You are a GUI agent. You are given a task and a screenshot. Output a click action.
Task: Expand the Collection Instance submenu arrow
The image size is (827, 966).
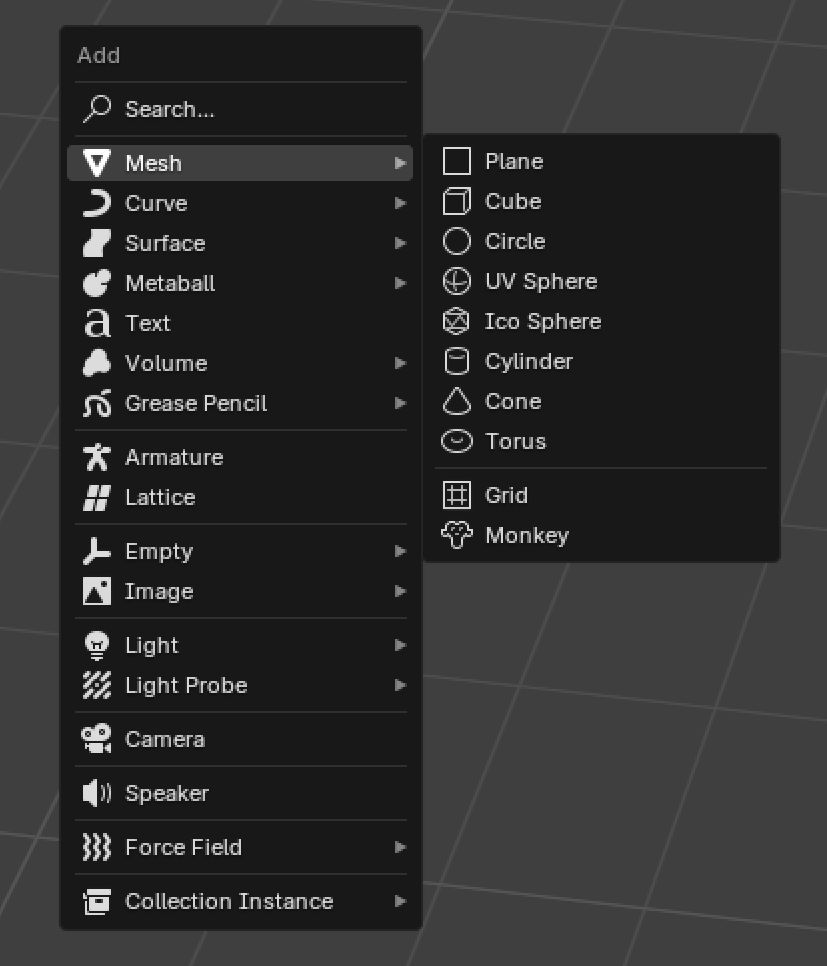click(400, 902)
